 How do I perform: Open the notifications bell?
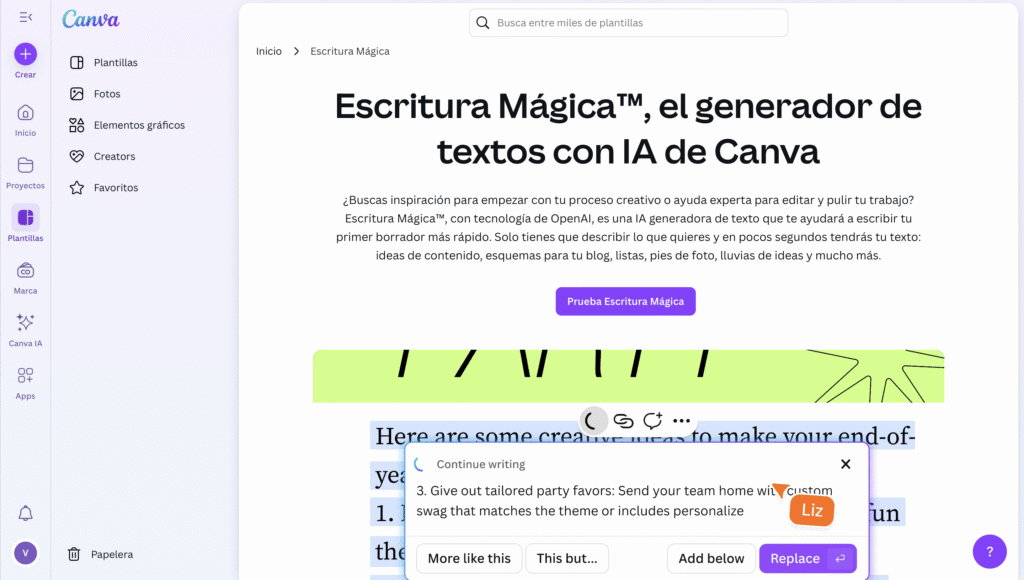click(x=26, y=514)
